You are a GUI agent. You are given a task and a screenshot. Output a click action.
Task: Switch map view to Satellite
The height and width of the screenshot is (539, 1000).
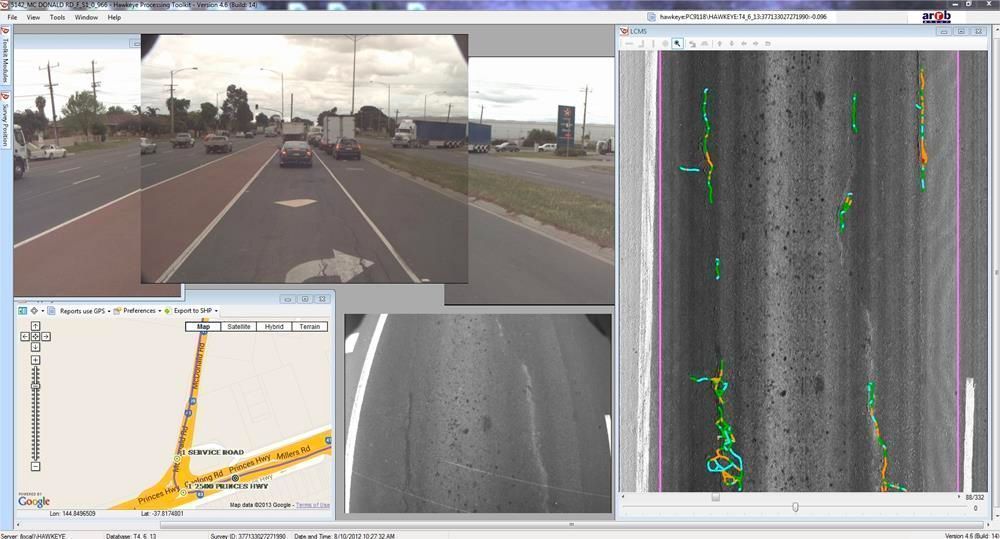(239, 327)
